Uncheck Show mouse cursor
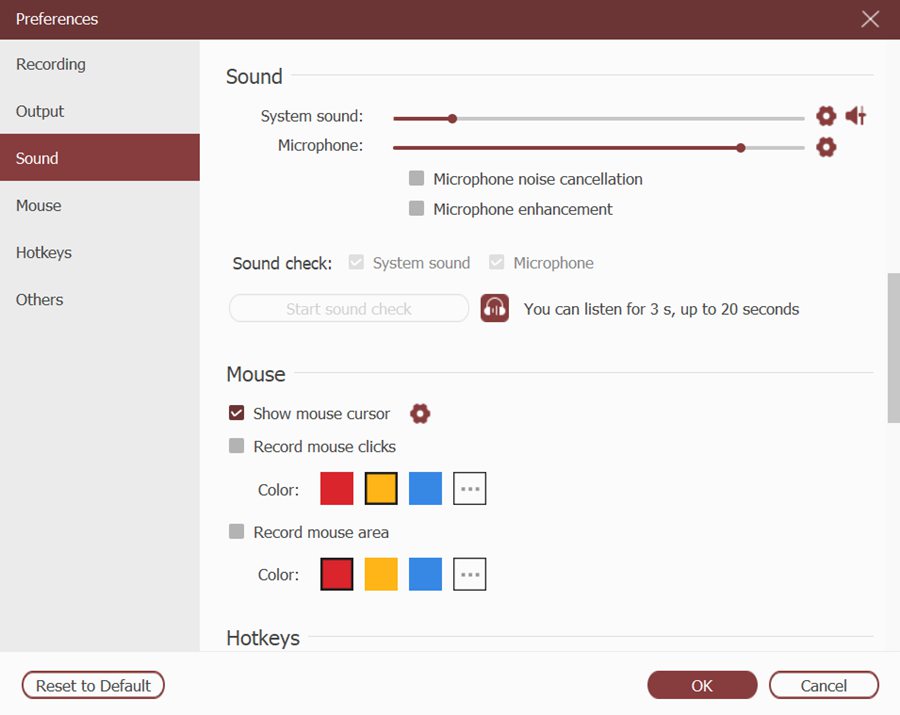 (237, 413)
